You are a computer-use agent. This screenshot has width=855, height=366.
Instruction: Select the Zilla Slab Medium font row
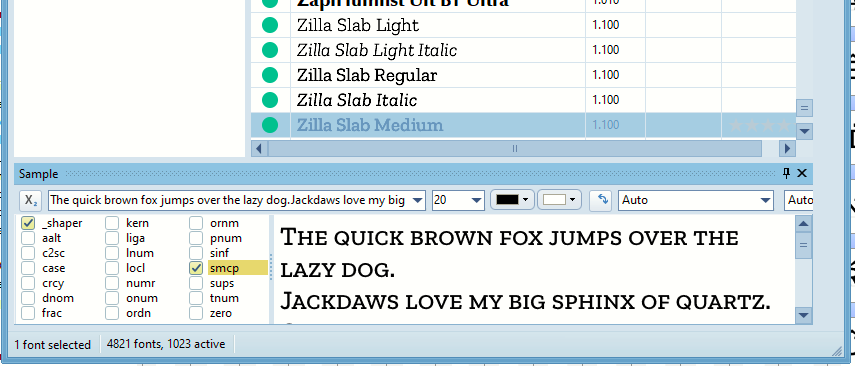pos(523,125)
